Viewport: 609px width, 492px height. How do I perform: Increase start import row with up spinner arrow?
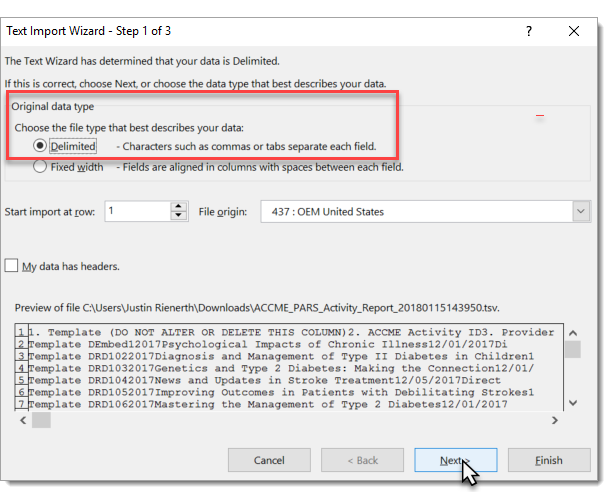click(x=179, y=206)
